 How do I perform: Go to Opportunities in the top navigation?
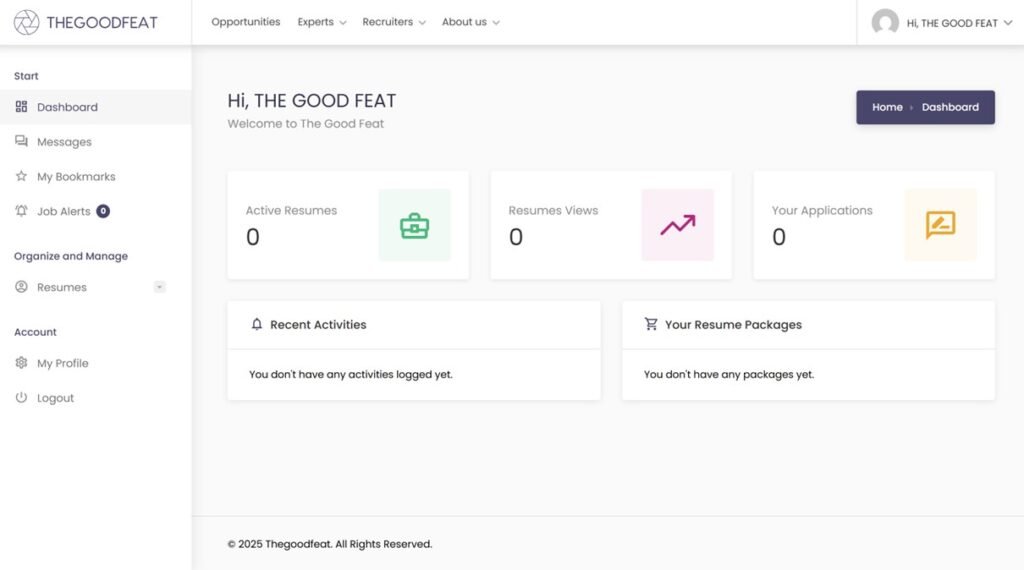point(246,22)
